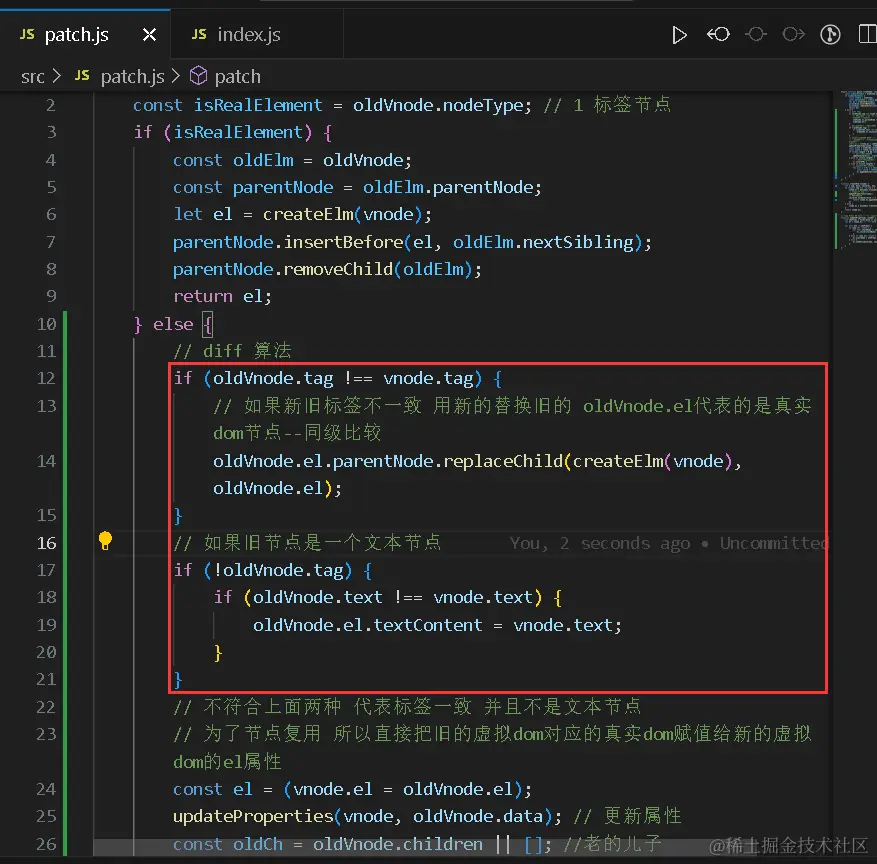
Task: Place cursor on 'createElm(vnode)' in line 6
Action: pos(342,214)
